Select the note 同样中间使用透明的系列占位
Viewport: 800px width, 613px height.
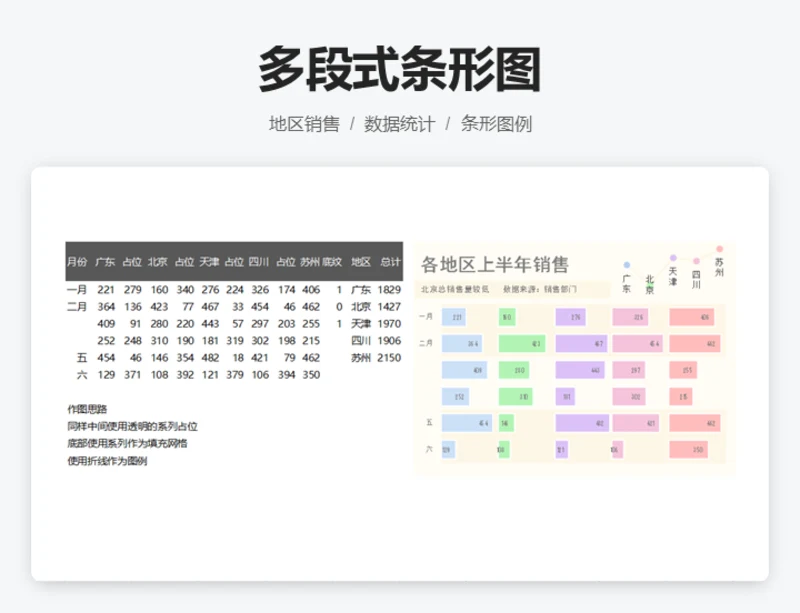point(133,426)
